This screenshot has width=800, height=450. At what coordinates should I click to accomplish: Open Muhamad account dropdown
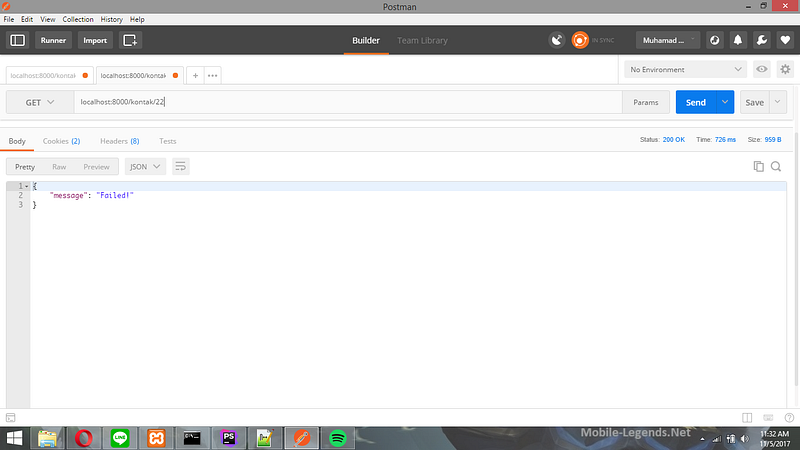(668, 40)
